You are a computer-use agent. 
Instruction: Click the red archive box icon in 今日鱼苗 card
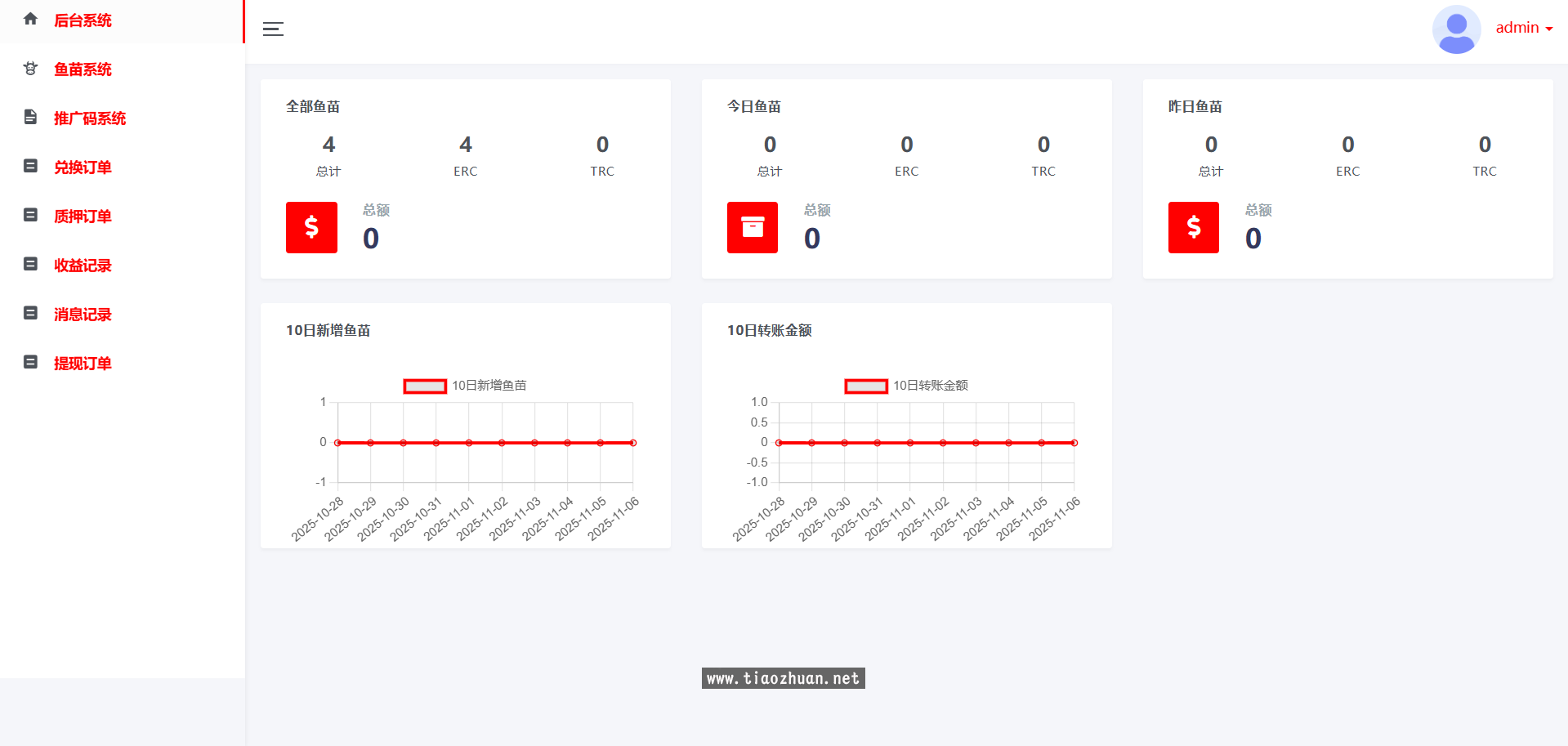tap(752, 227)
